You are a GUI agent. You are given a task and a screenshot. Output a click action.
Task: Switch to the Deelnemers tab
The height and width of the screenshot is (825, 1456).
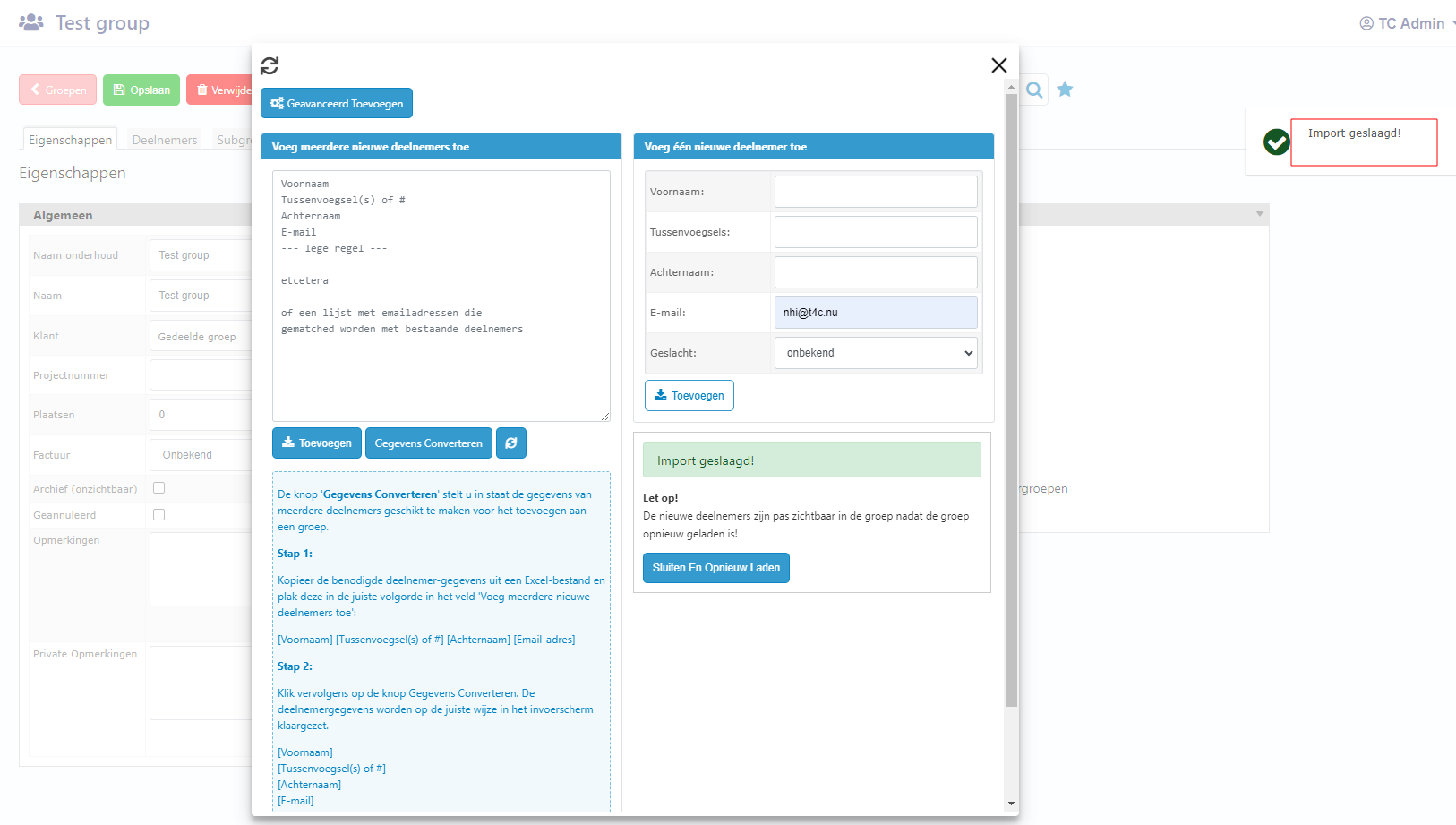click(x=164, y=140)
